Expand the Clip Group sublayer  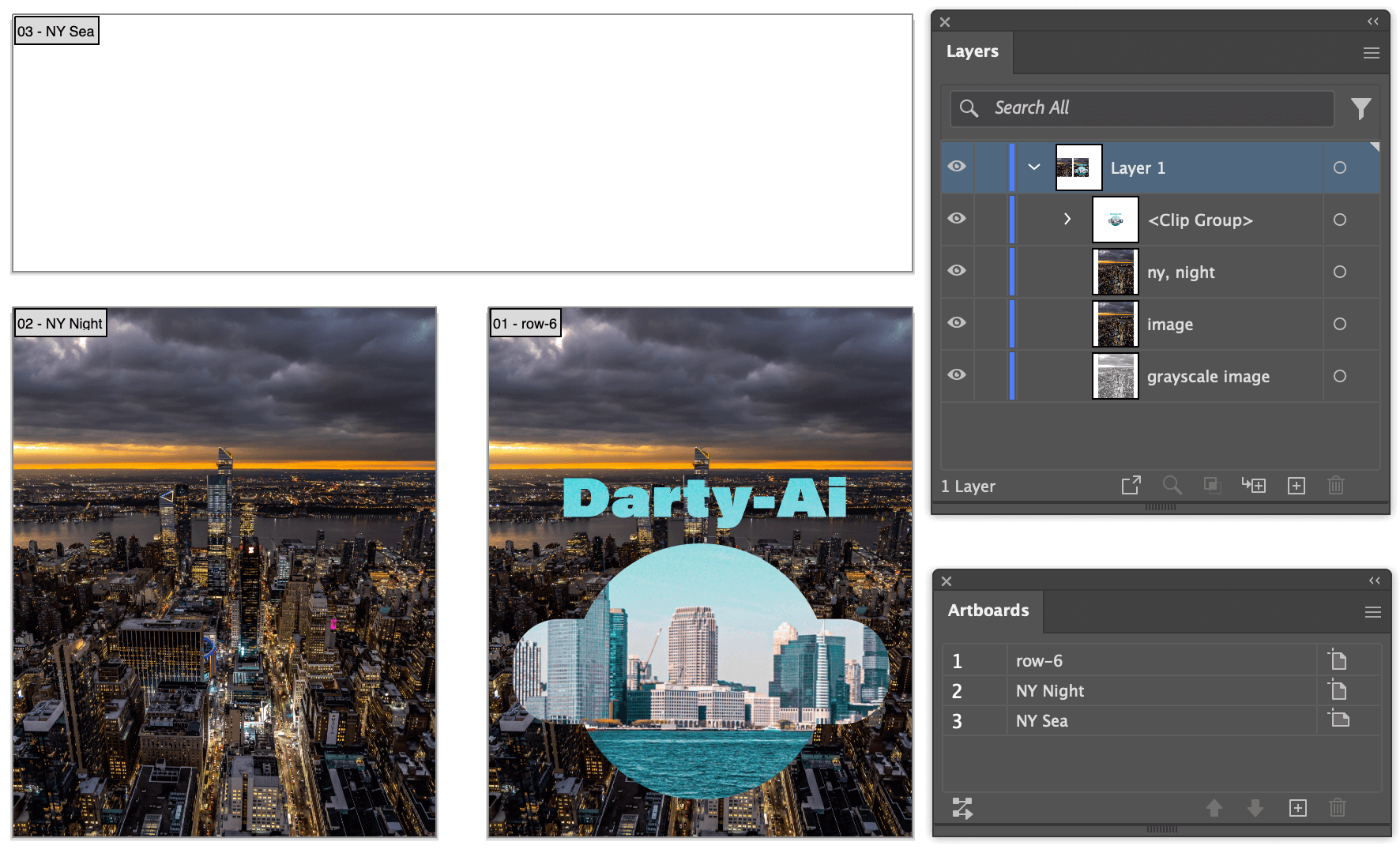point(1067,219)
